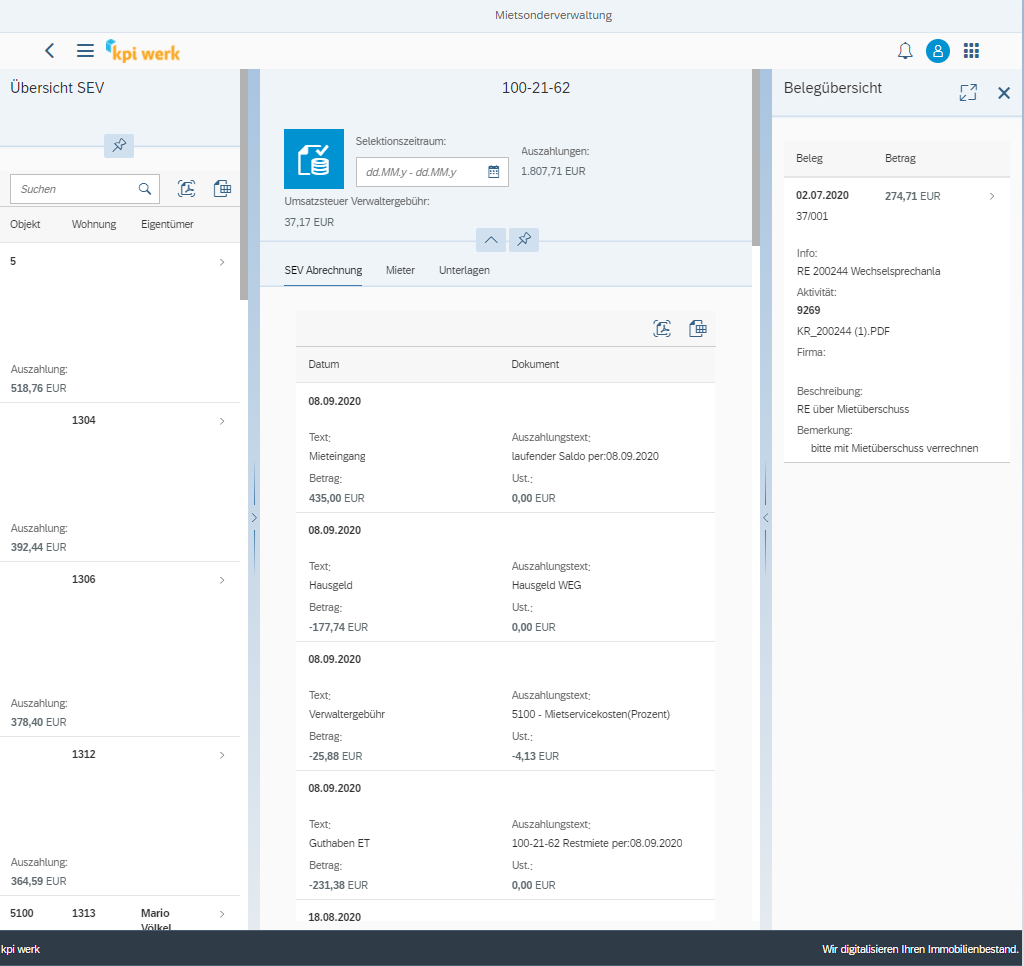
Task: Click Aktivität number 9269
Action: 808,310
